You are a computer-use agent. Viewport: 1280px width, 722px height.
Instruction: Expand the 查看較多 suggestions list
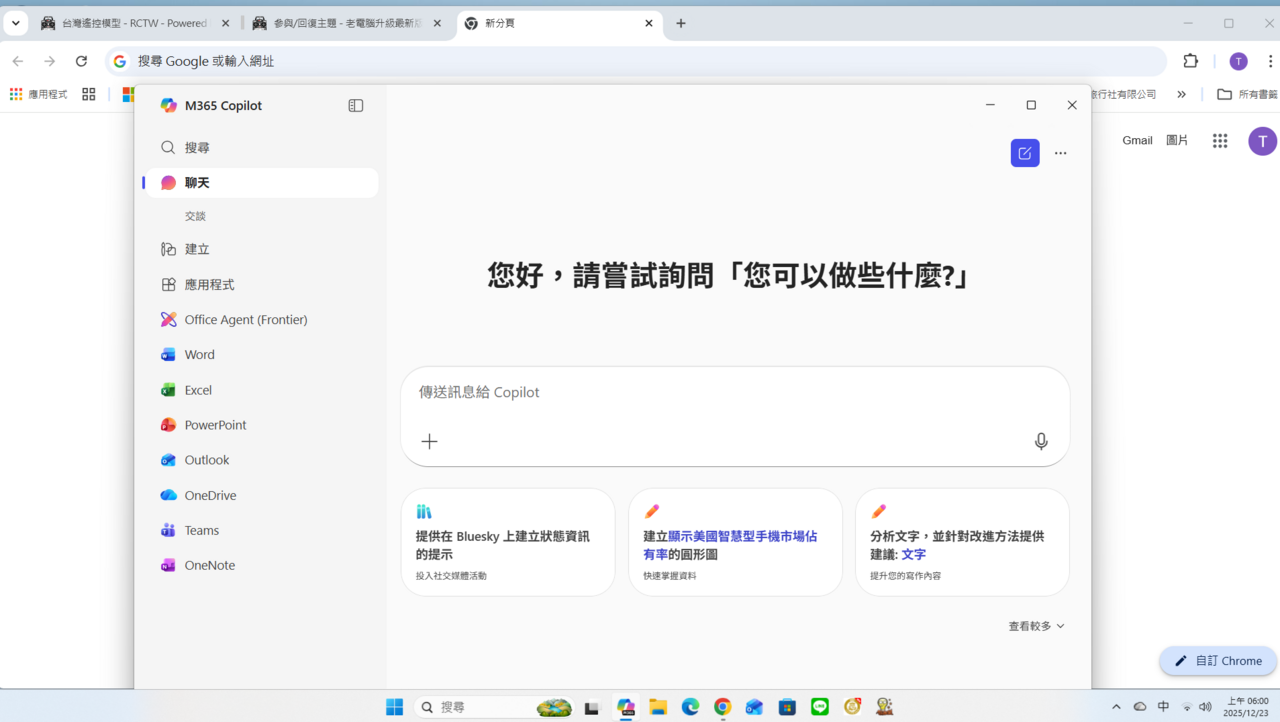[x=1036, y=625]
